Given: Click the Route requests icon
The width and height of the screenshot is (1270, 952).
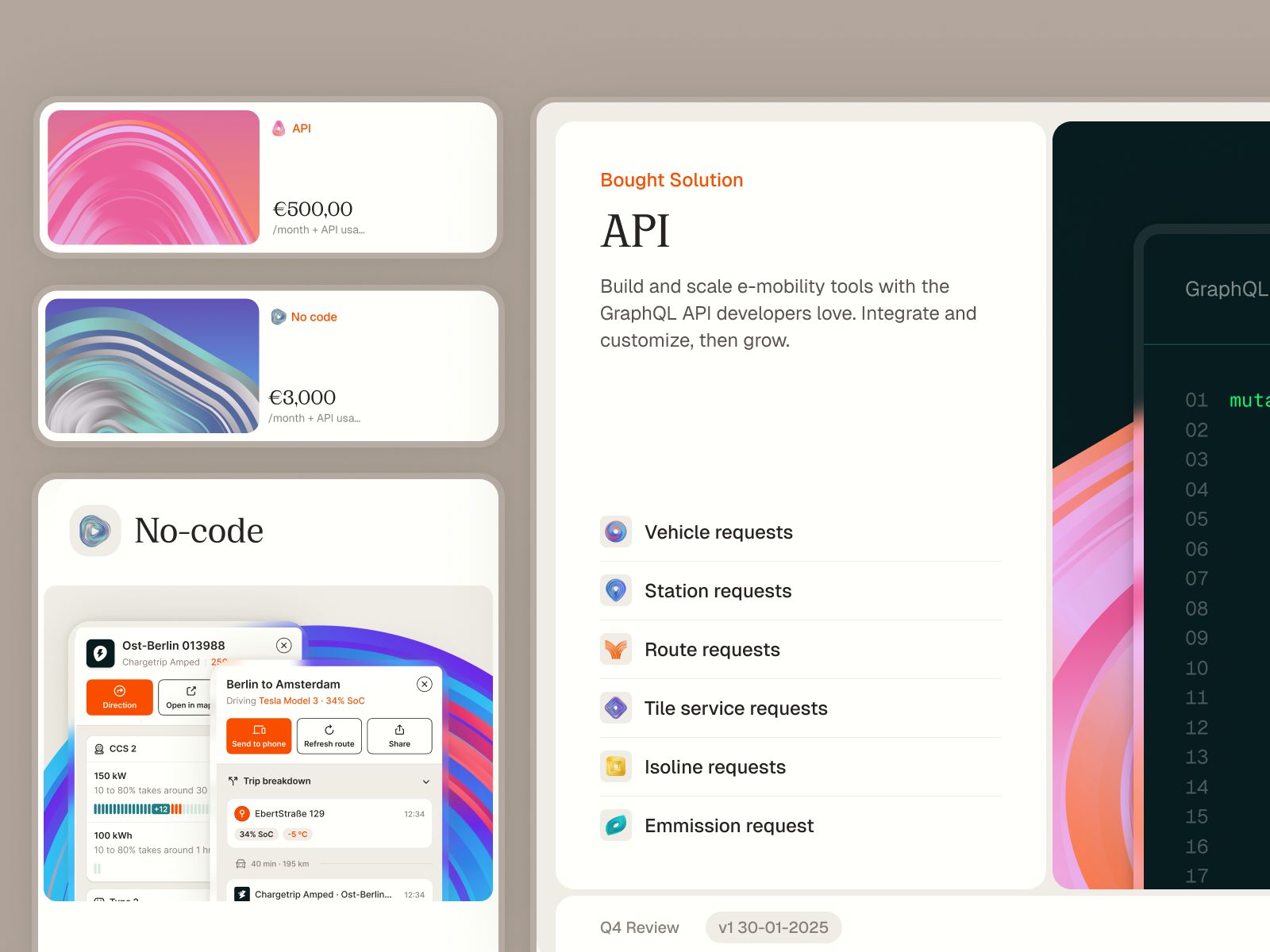Looking at the screenshot, I should [x=616, y=649].
